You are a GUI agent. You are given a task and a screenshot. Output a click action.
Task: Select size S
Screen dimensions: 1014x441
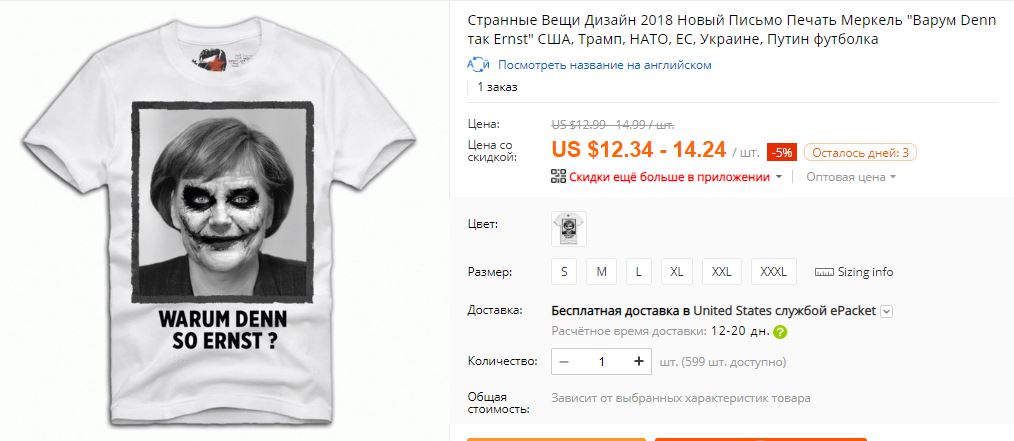564,272
